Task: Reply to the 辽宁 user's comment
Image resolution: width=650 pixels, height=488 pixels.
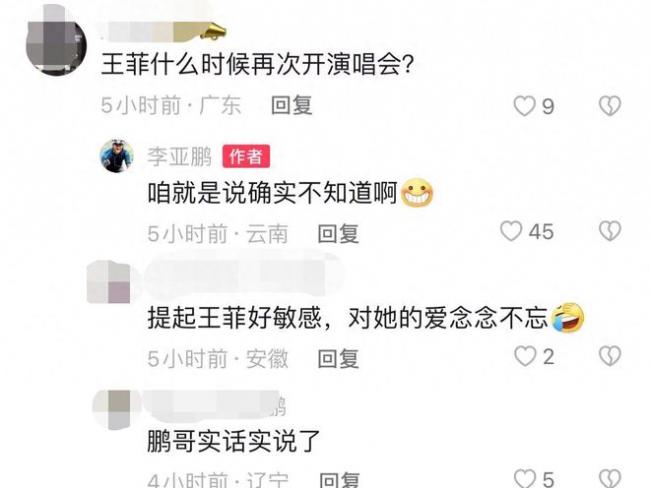Action: 340,480
